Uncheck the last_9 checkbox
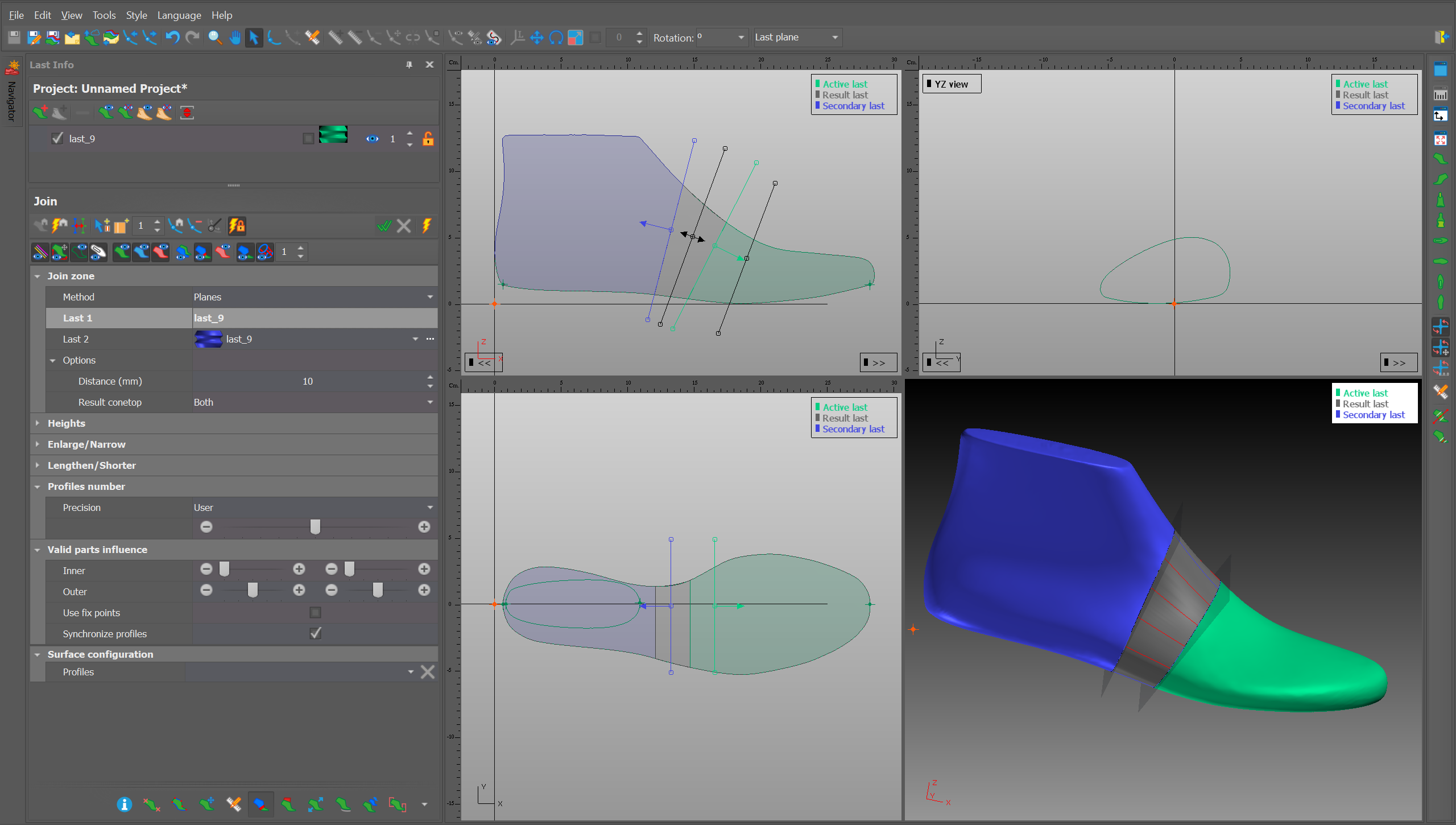This screenshot has width=1456, height=825. tap(57, 138)
